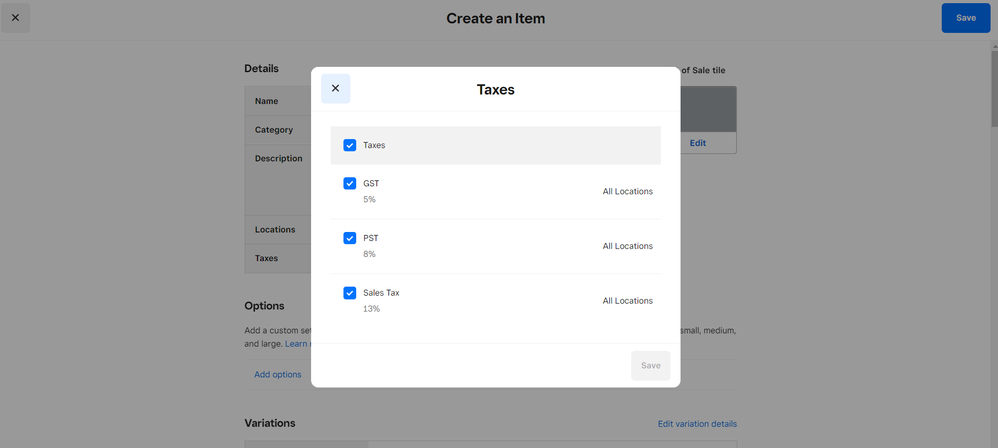Click Save in the Taxes dialog

[x=650, y=365]
